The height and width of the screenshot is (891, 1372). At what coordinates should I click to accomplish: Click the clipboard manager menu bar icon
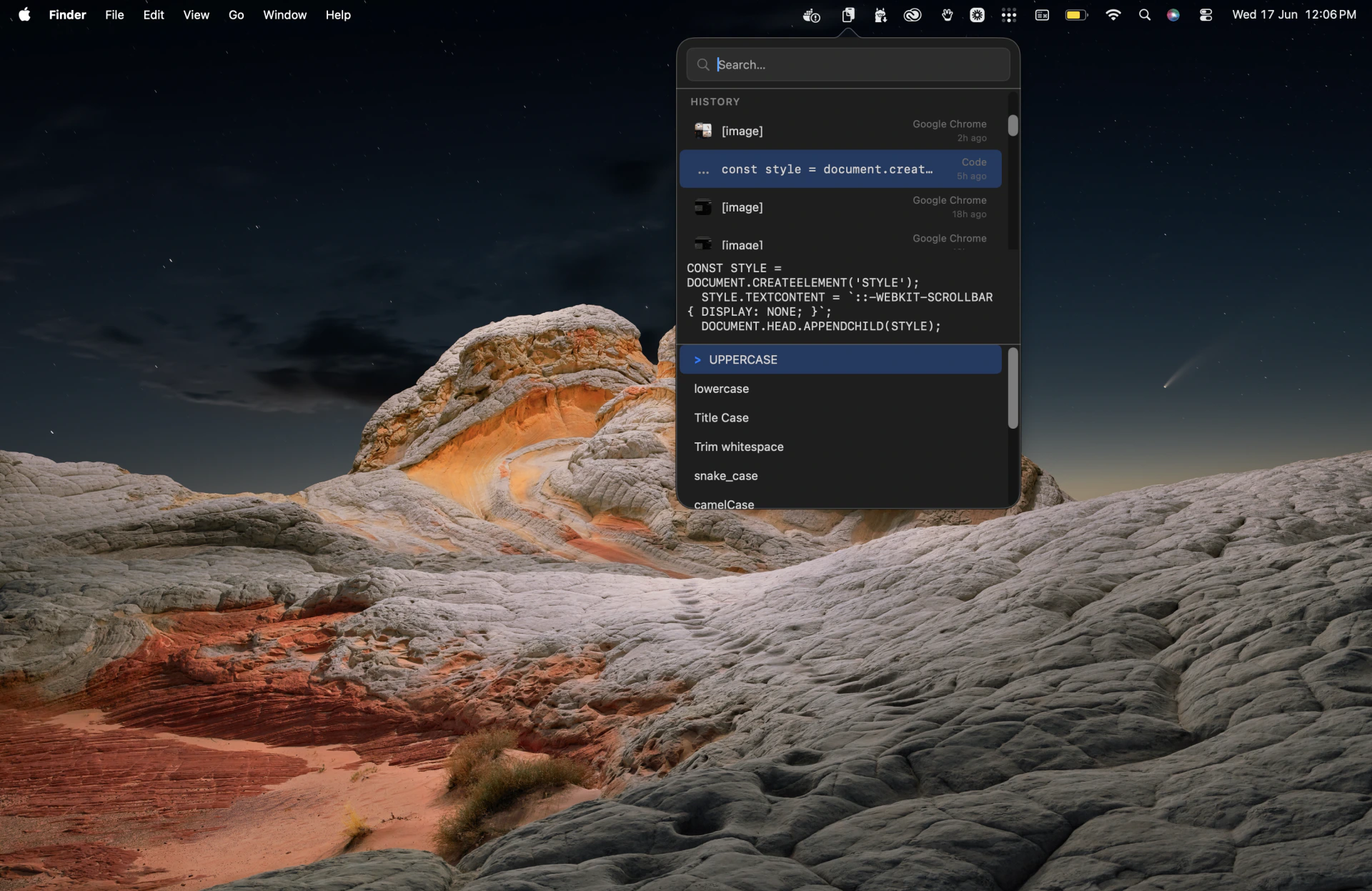pos(848,15)
